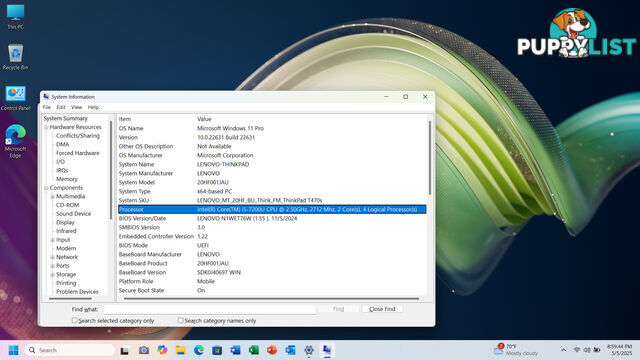Expand the Storage tree node
This screenshot has height=360, width=640.
[52, 275]
